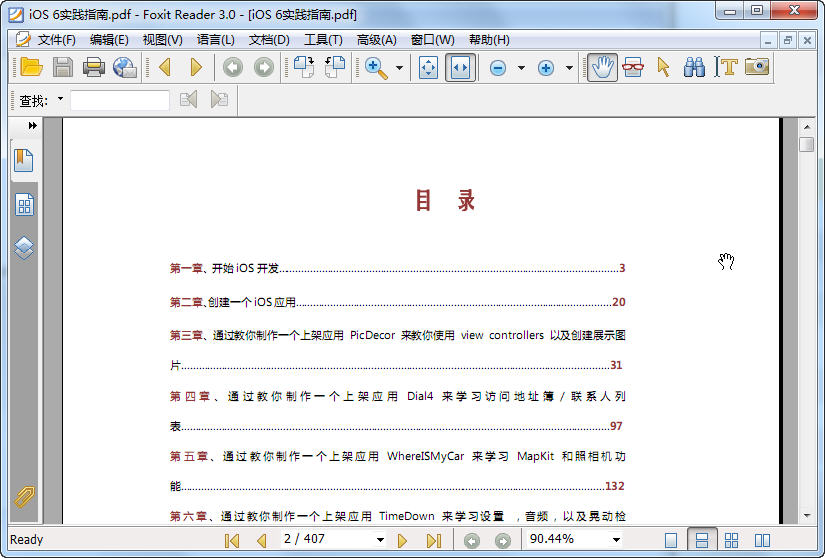Click the scrollbar down arrow

[x=807, y=516]
